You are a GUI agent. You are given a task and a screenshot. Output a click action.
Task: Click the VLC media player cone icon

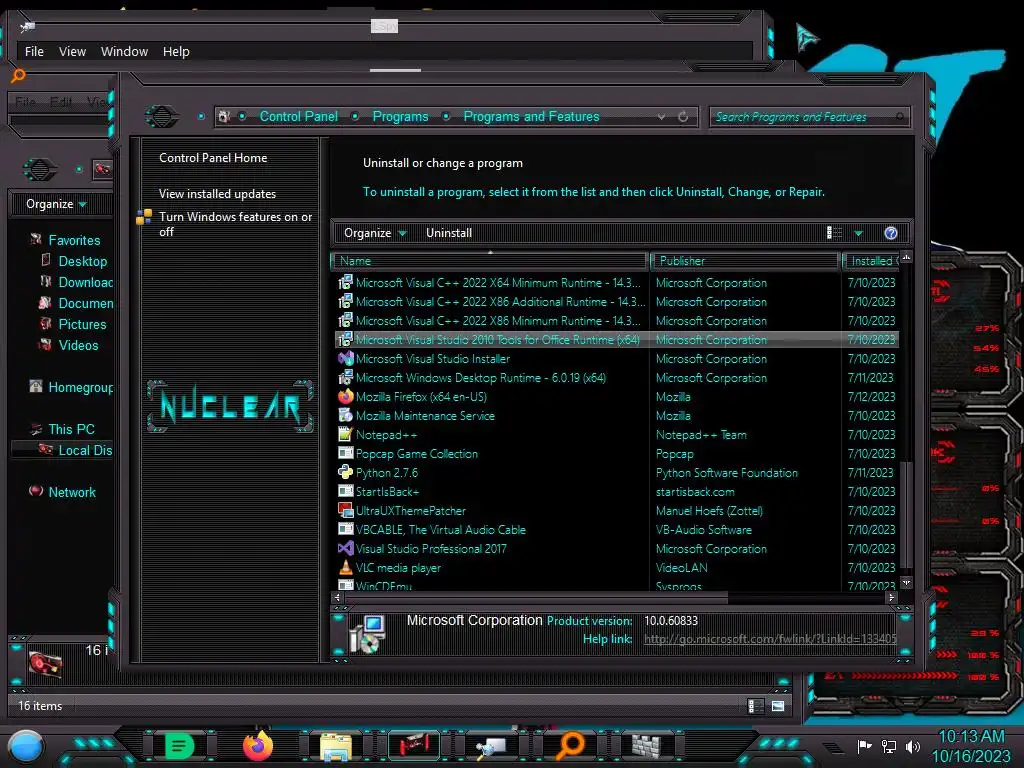[x=345, y=568]
